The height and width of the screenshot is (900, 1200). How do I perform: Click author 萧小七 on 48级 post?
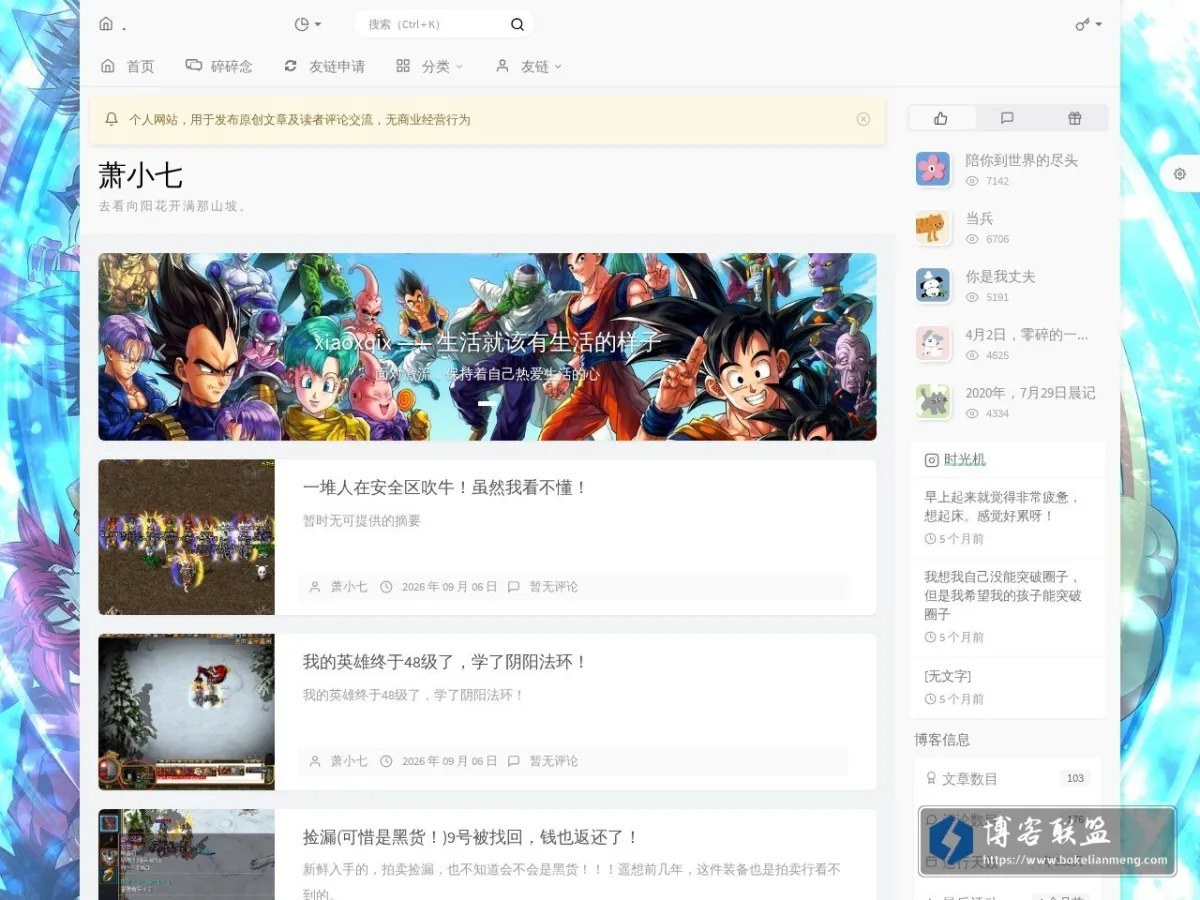[349, 761]
